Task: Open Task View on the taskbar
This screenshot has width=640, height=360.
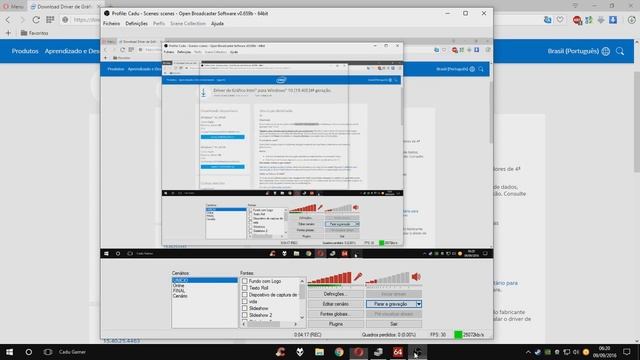Action: tap(48, 352)
